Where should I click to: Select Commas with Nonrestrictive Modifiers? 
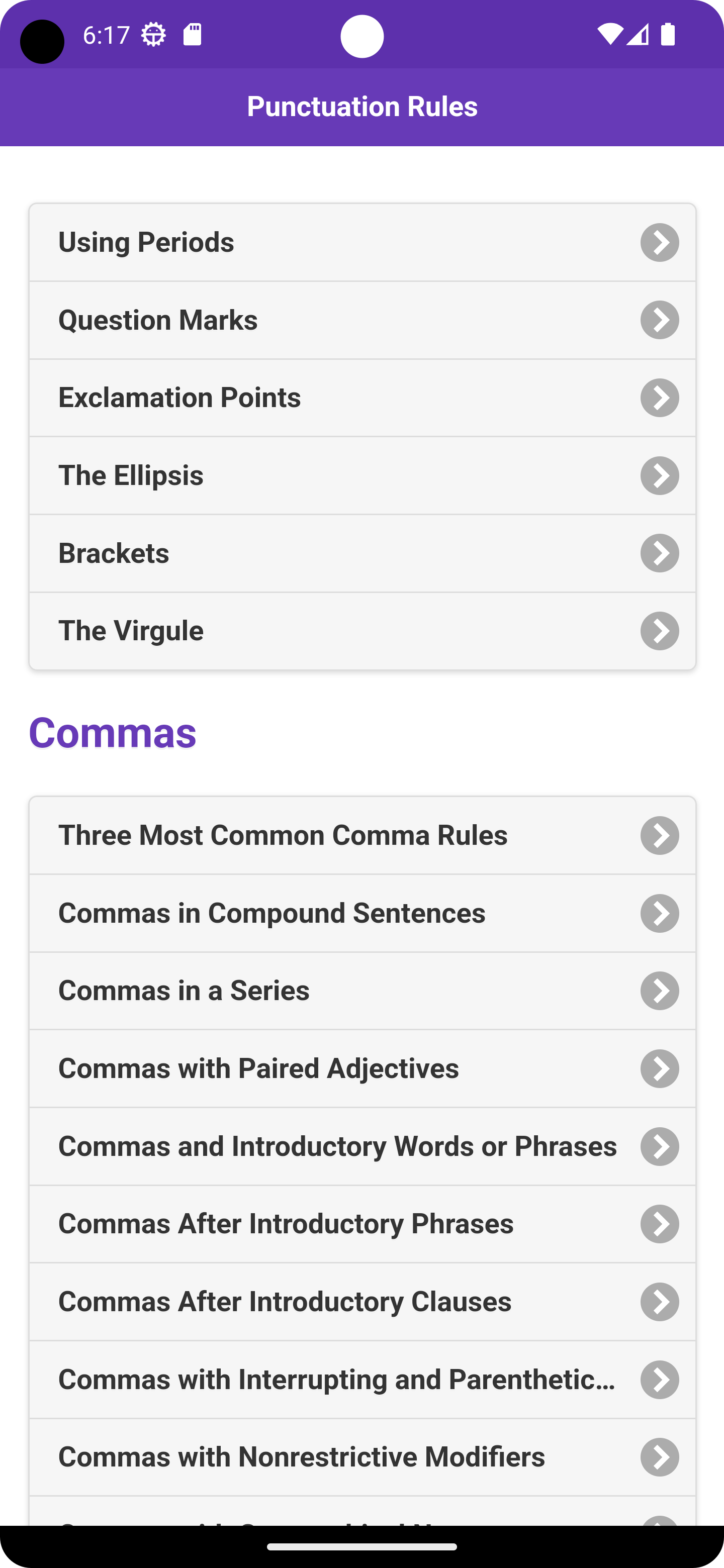363,1457
